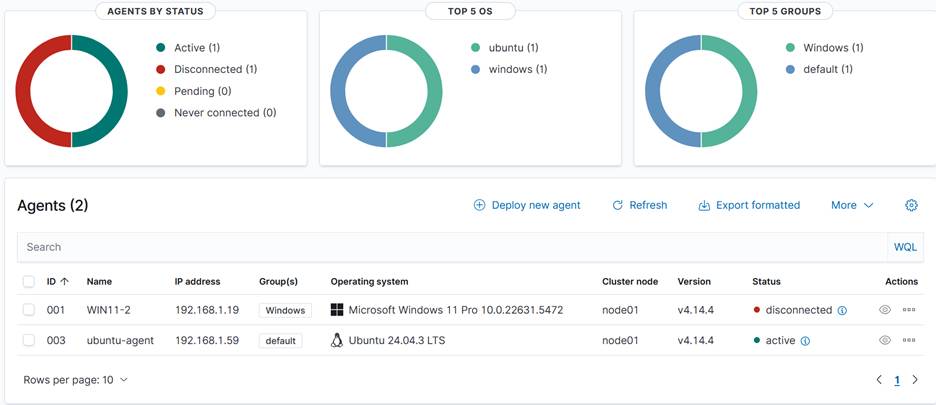
Task: Open three-dot actions menu for WIN11-2
Action: click(x=908, y=310)
